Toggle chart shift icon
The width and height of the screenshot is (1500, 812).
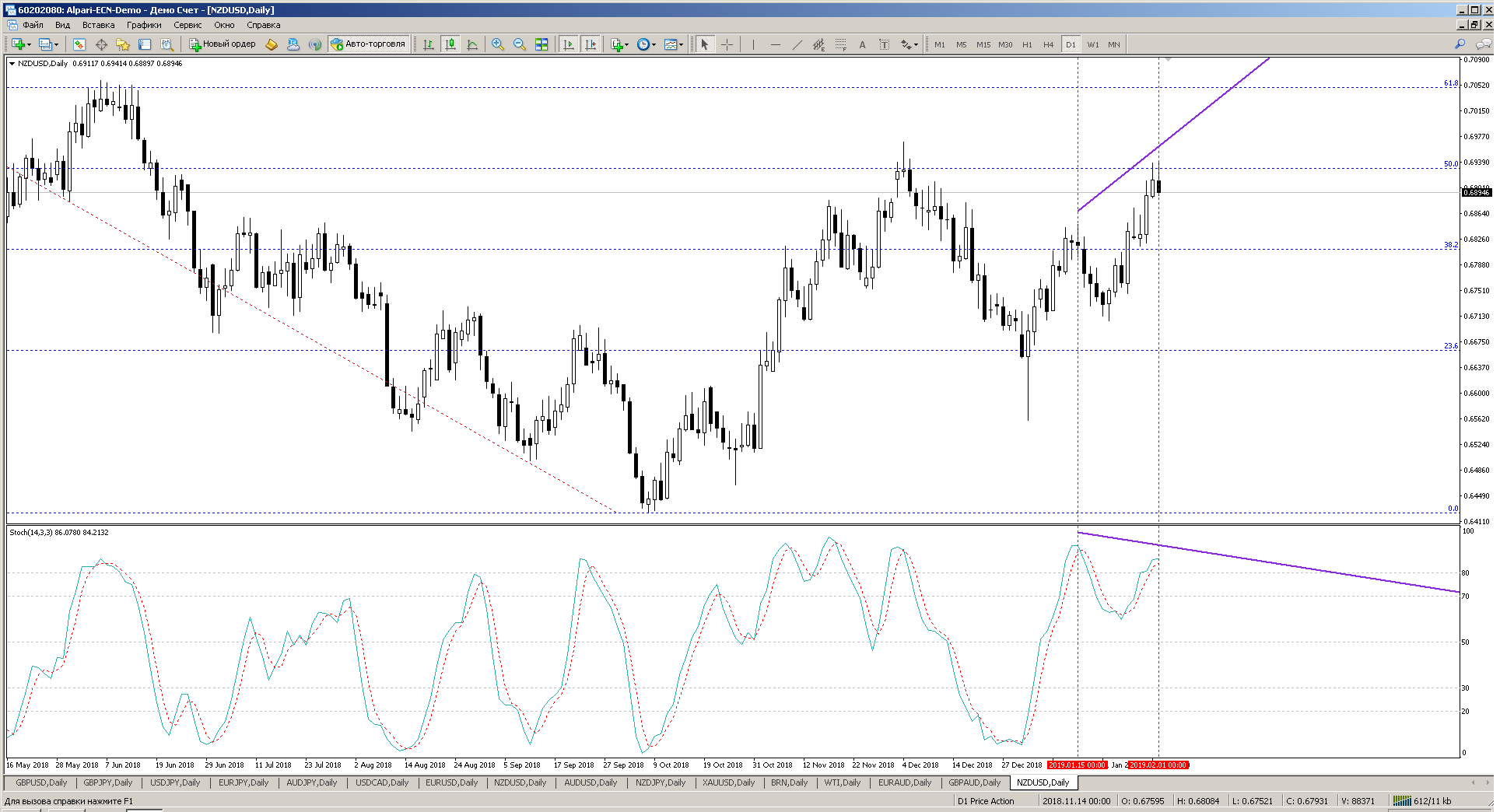(x=591, y=44)
